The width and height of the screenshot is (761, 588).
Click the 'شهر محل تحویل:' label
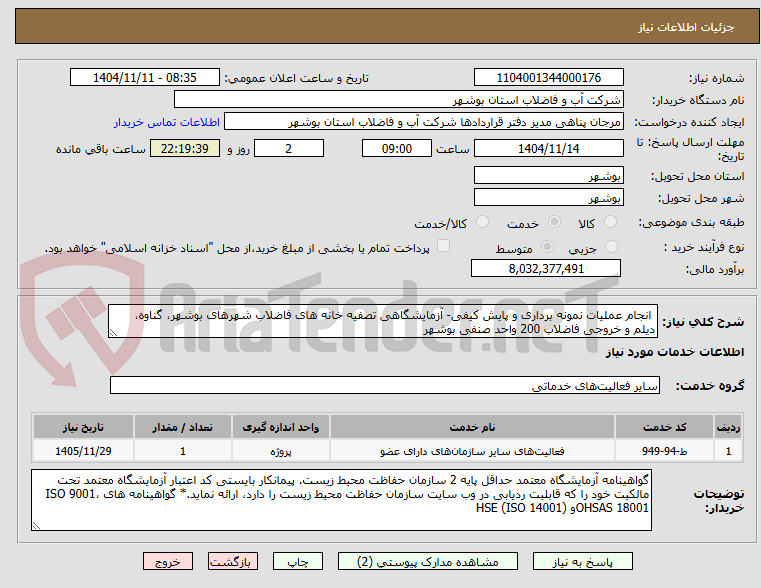701,198
